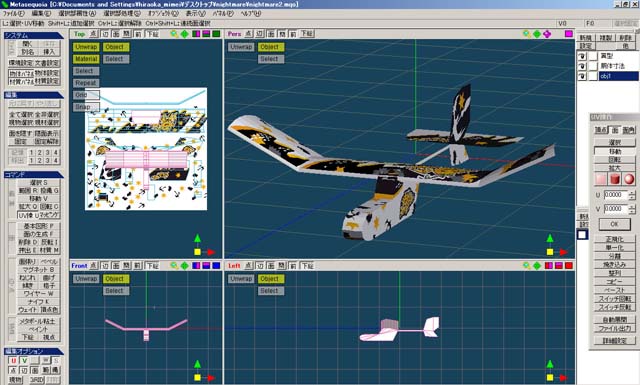
Task: Click the green diamond icon in Top view
Action: 184,34
